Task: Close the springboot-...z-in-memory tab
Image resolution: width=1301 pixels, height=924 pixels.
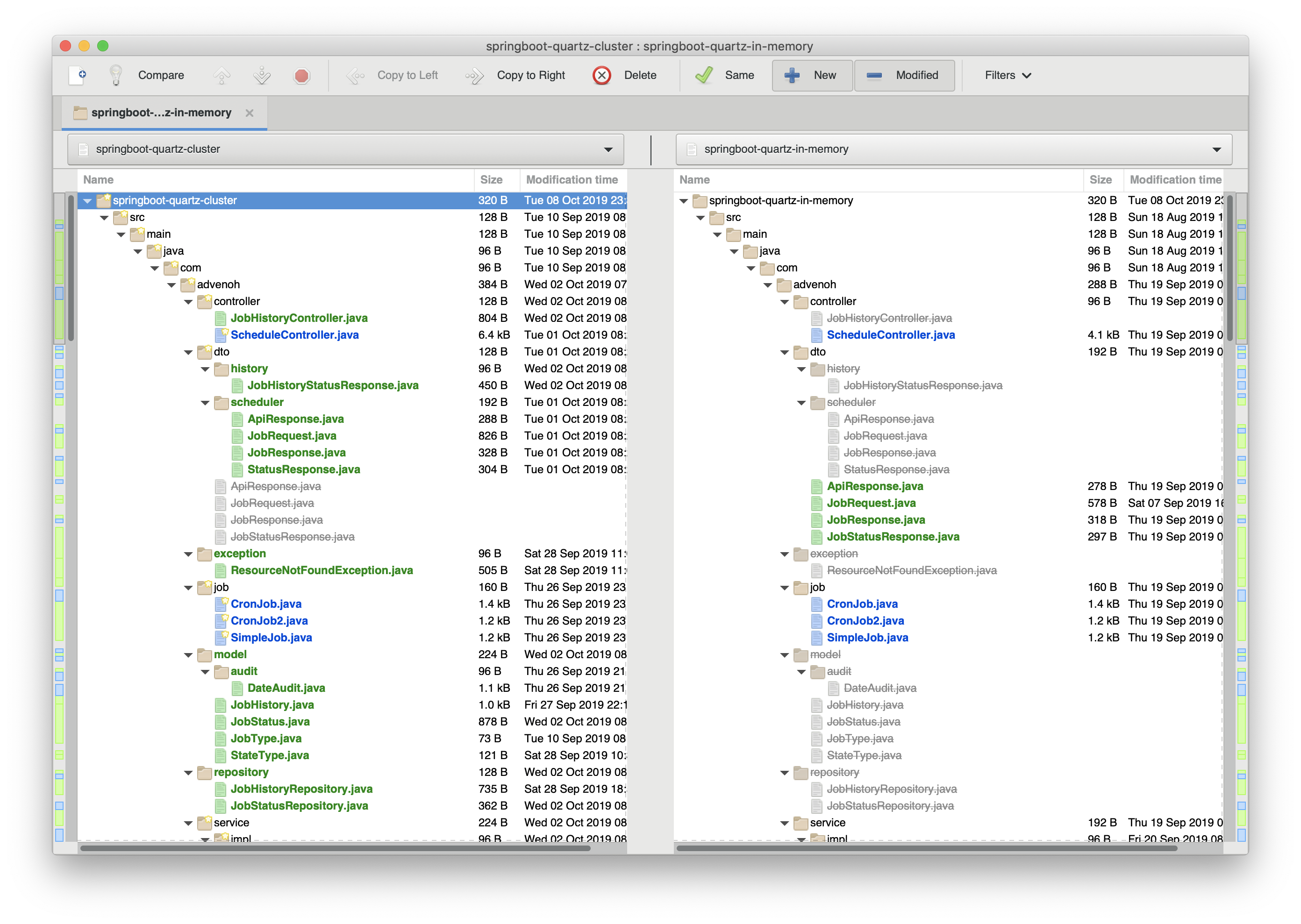Action: coord(249,113)
